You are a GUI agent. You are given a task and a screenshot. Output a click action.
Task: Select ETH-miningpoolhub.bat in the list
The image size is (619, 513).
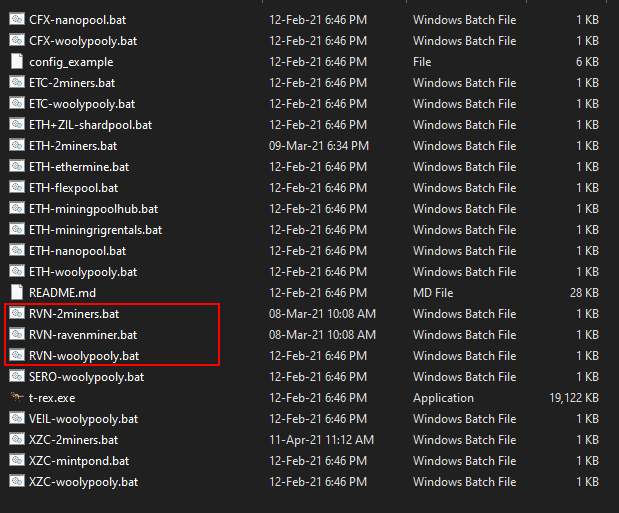(93, 209)
